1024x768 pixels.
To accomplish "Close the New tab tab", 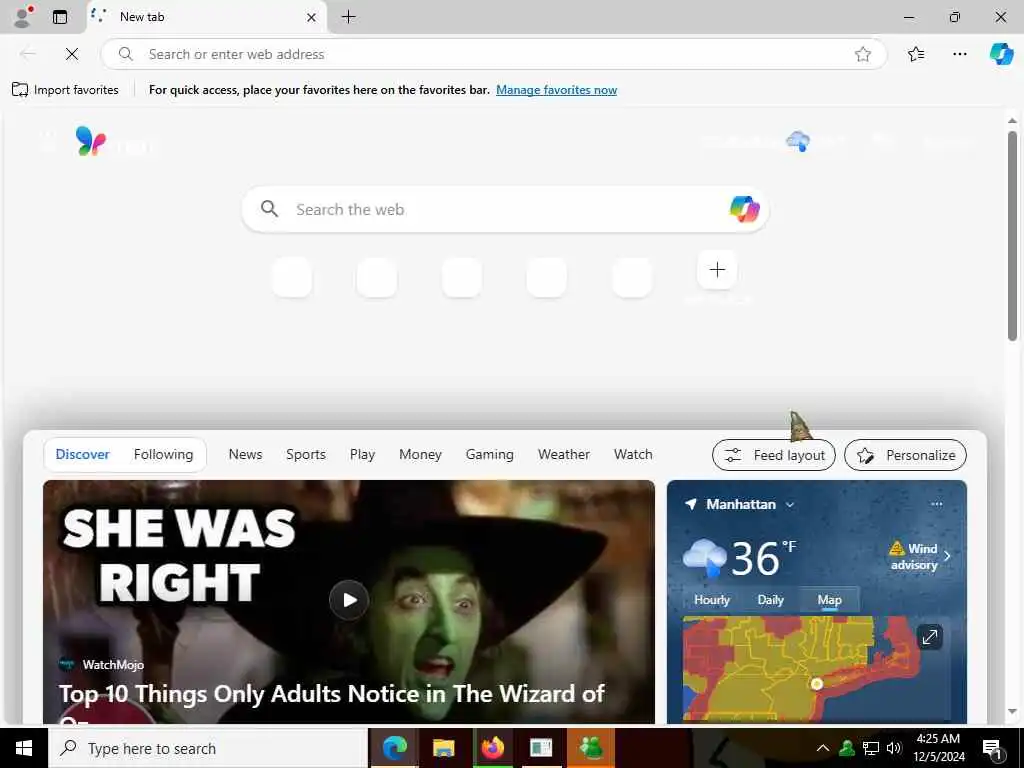I will pos(312,17).
